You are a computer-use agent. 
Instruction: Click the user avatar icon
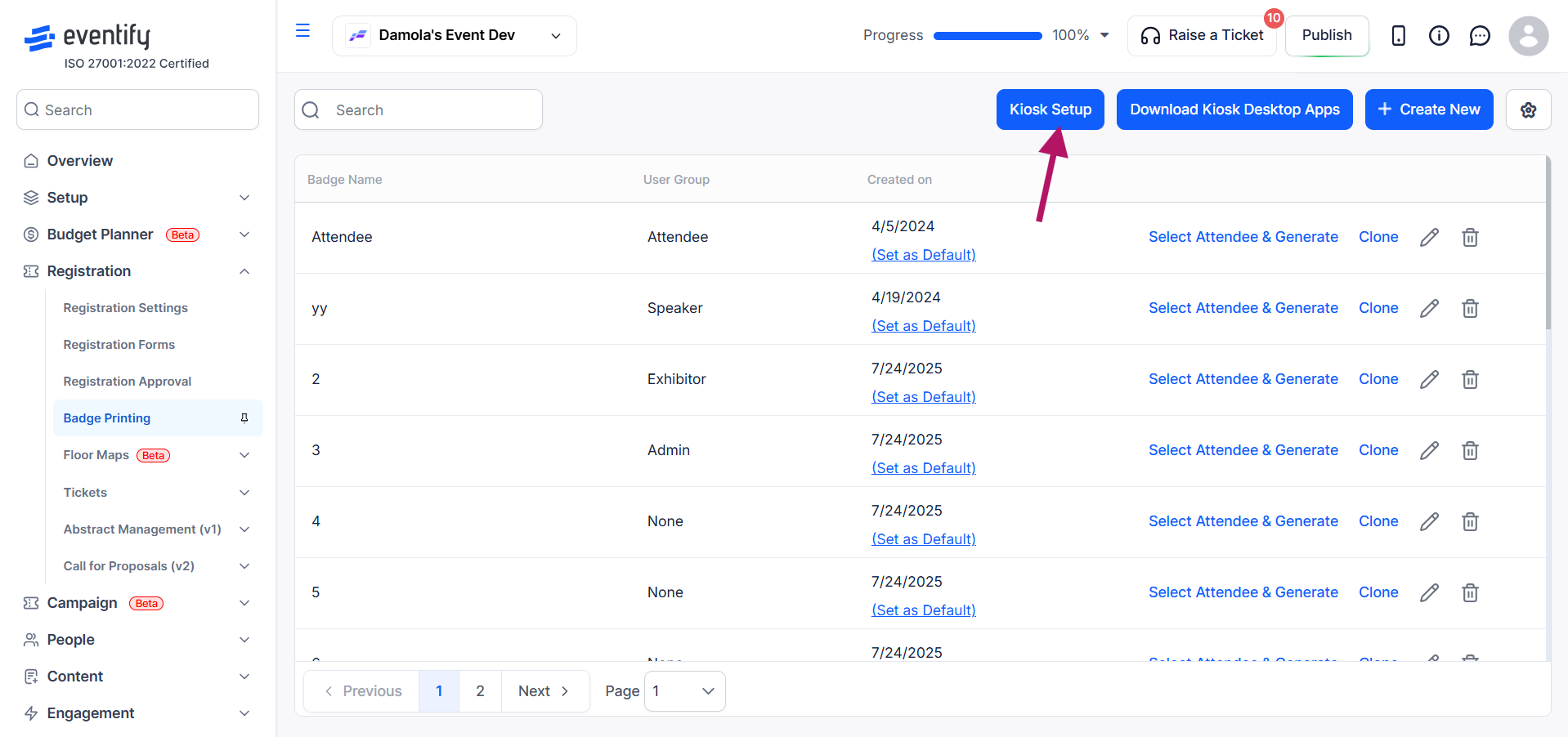pos(1528,36)
